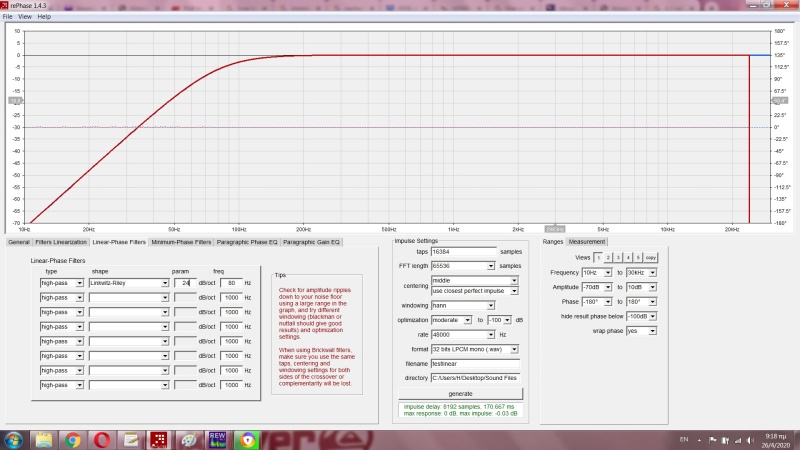Open File Explorer from taskbar

[x=44, y=439]
